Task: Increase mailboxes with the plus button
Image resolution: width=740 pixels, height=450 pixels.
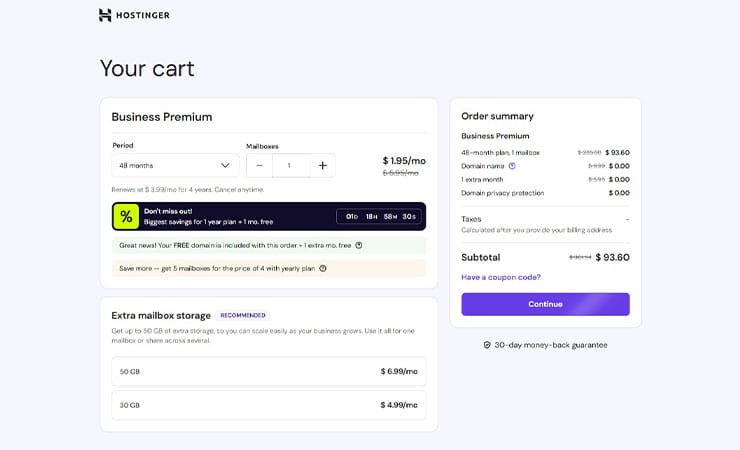Action: (322, 166)
